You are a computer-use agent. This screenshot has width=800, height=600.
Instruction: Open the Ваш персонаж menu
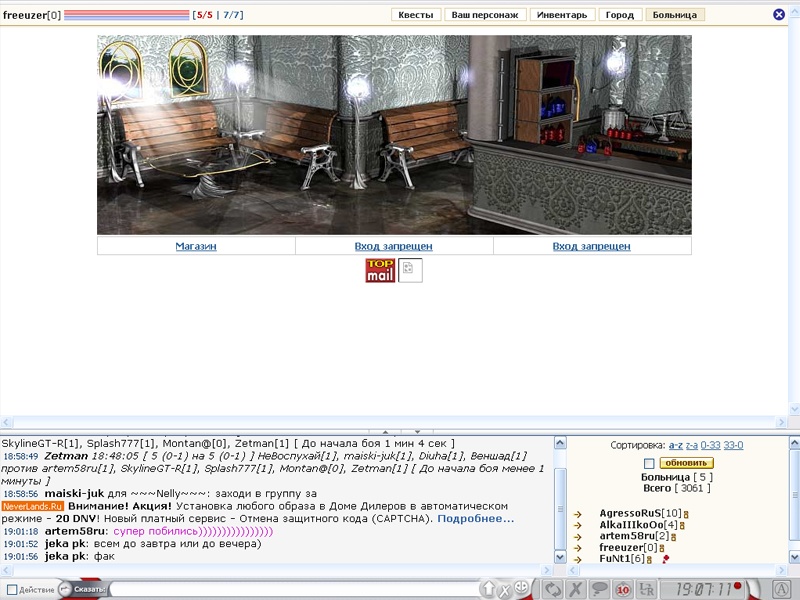click(x=485, y=15)
